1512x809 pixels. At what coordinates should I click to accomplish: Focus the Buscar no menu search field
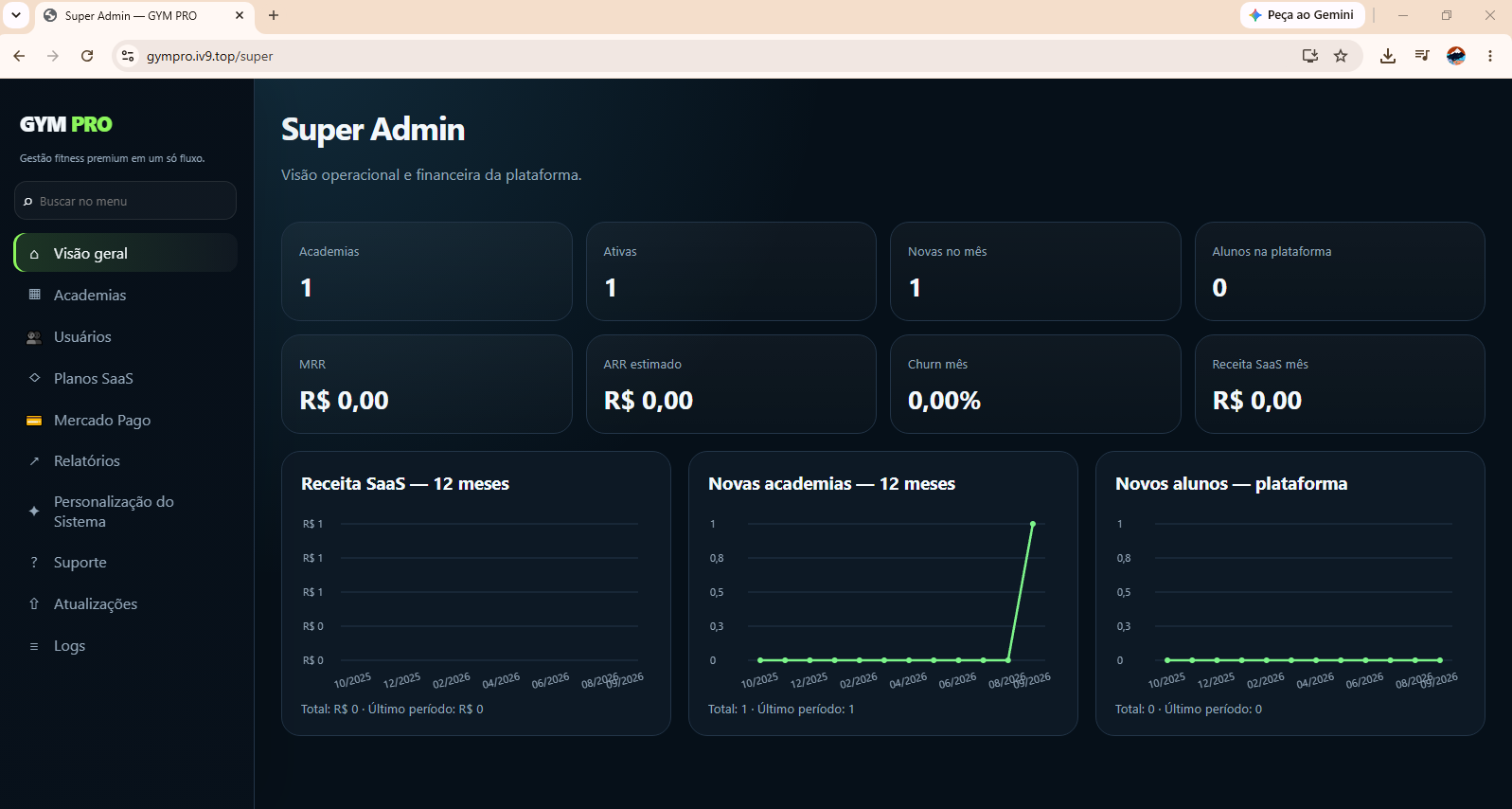click(125, 201)
